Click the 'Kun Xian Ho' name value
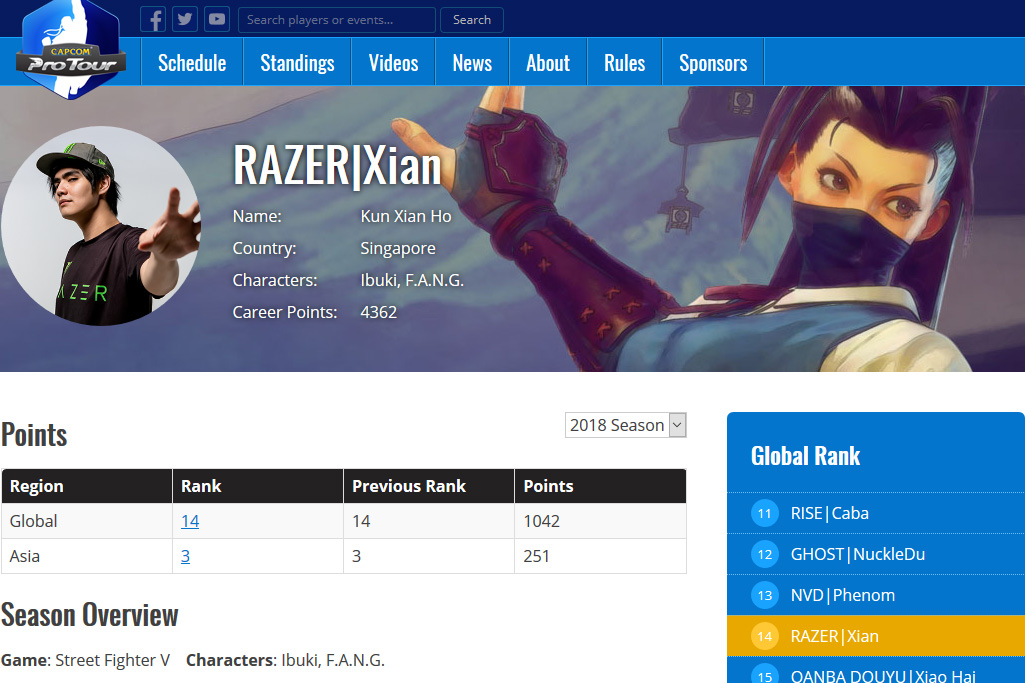The image size is (1025, 683). click(x=406, y=216)
